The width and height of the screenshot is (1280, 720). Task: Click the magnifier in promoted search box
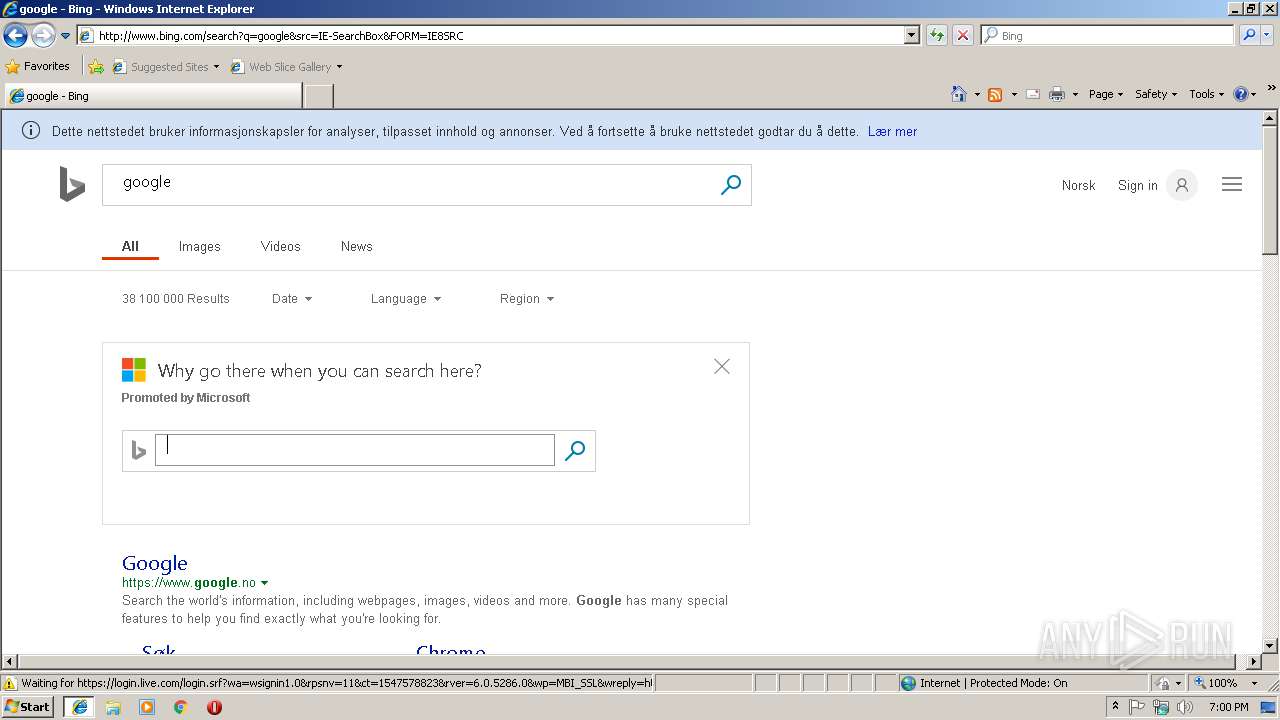tap(574, 451)
